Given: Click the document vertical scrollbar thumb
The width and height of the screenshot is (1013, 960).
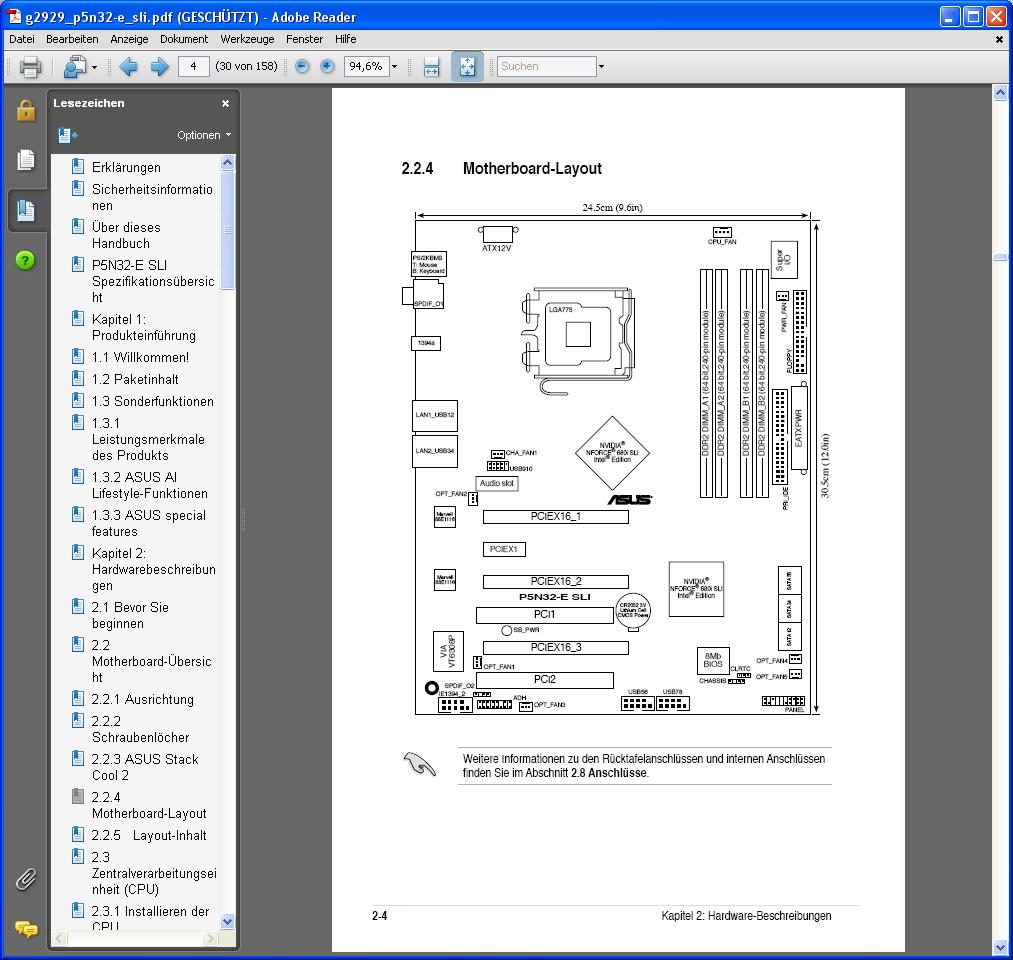Looking at the screenshot, I should (1000, 257).
